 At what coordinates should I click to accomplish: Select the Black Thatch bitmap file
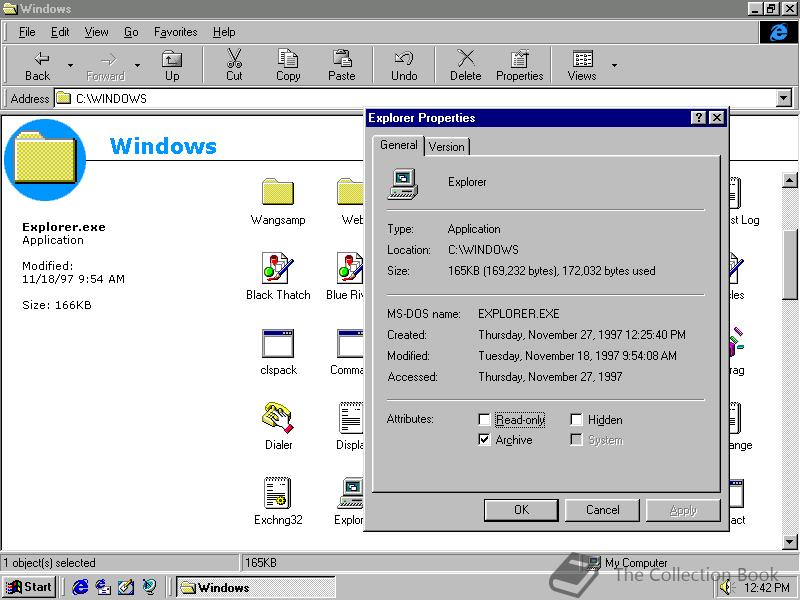point(278,276)
